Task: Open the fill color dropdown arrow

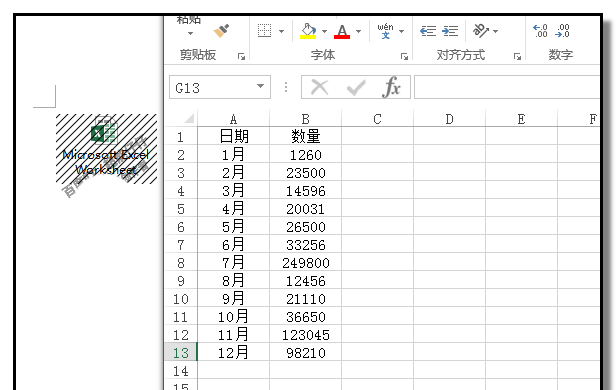Action: point(324,31)
